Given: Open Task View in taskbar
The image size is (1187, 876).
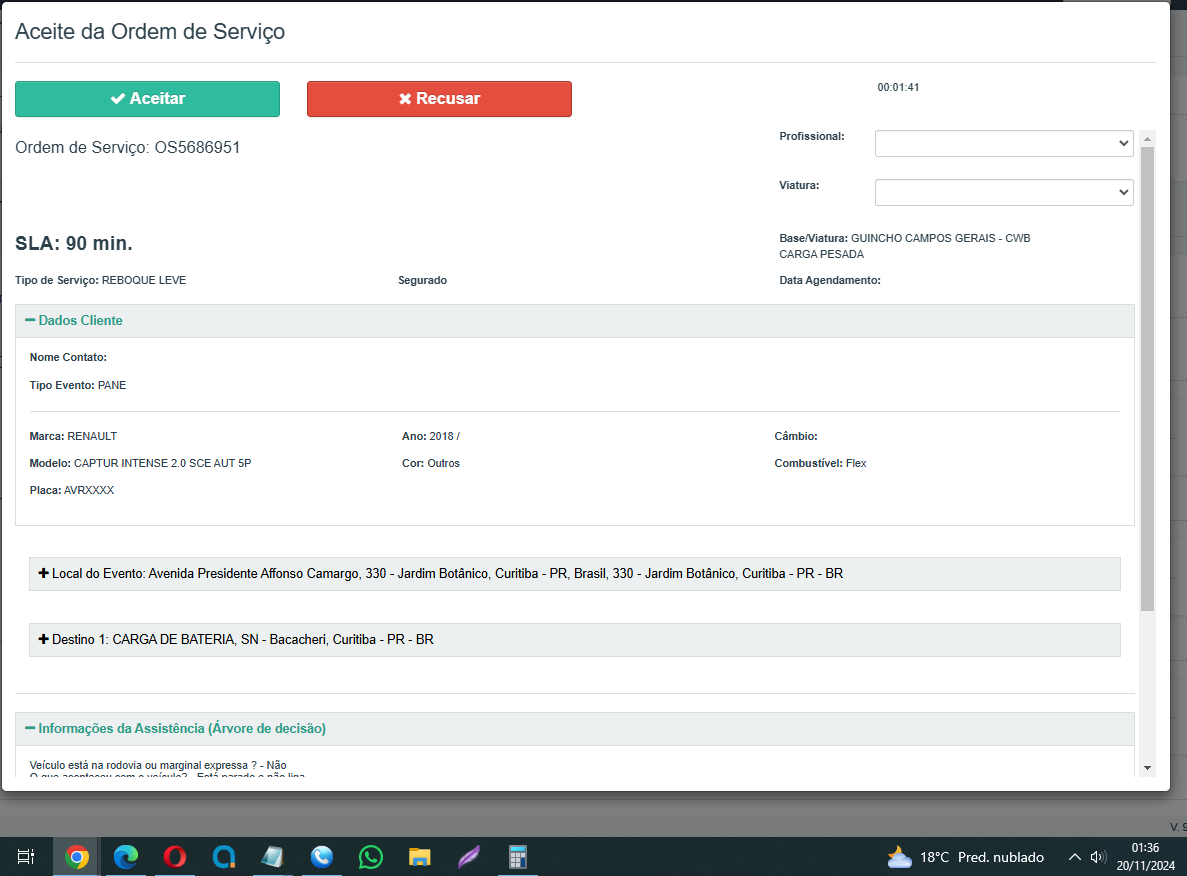Looking at the screenshot, I should pos(26,857).
